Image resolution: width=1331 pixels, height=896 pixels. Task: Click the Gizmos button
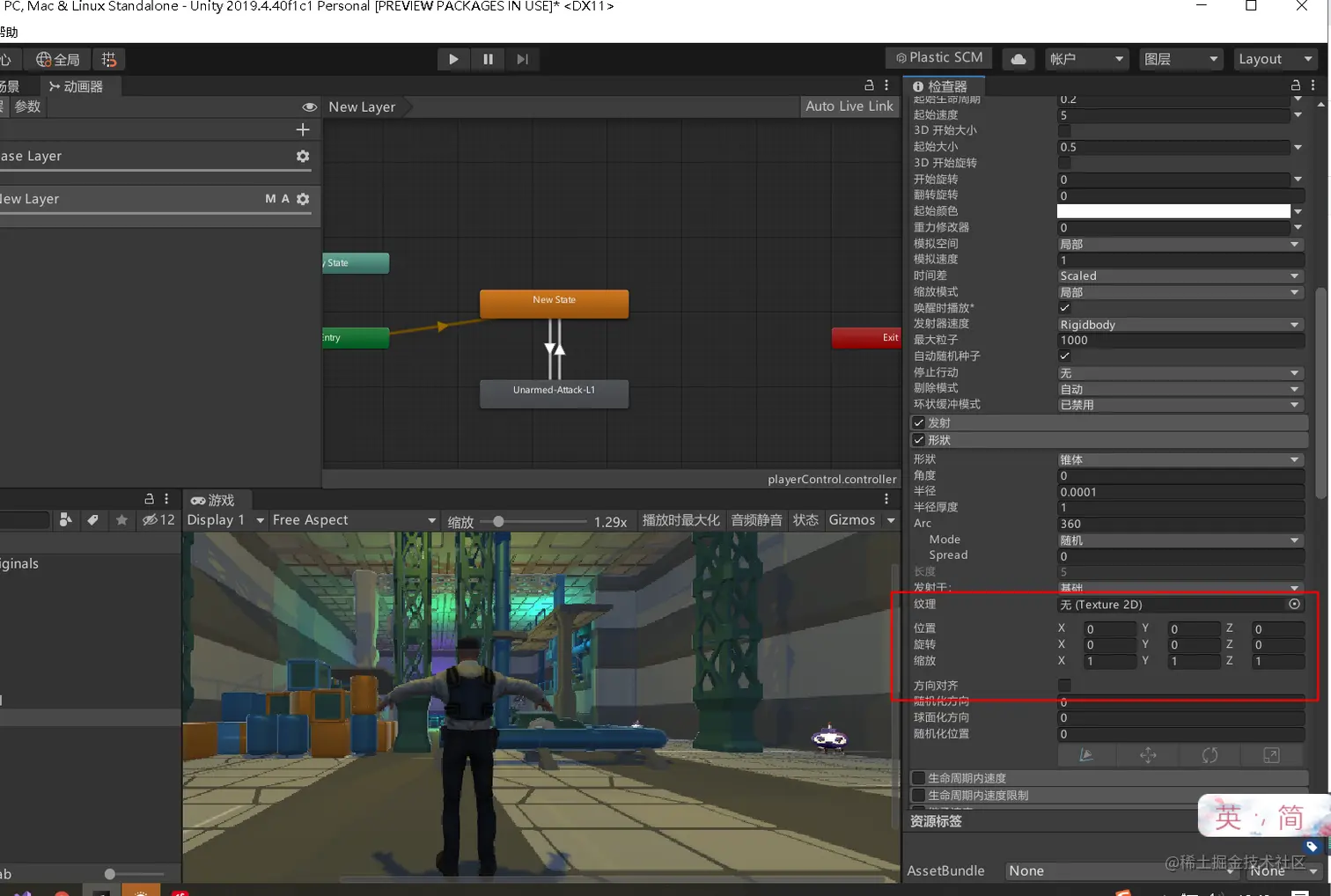point(852,520)
